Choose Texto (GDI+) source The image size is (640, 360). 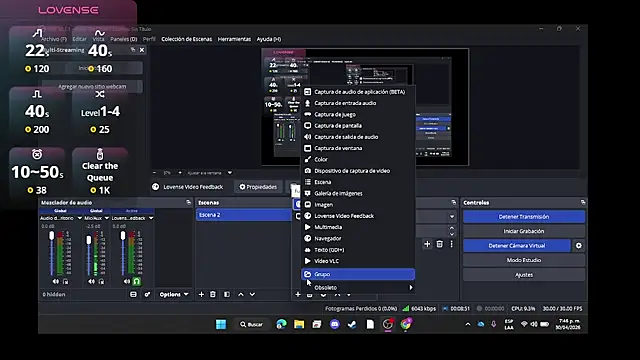click(x=358, y=250)
